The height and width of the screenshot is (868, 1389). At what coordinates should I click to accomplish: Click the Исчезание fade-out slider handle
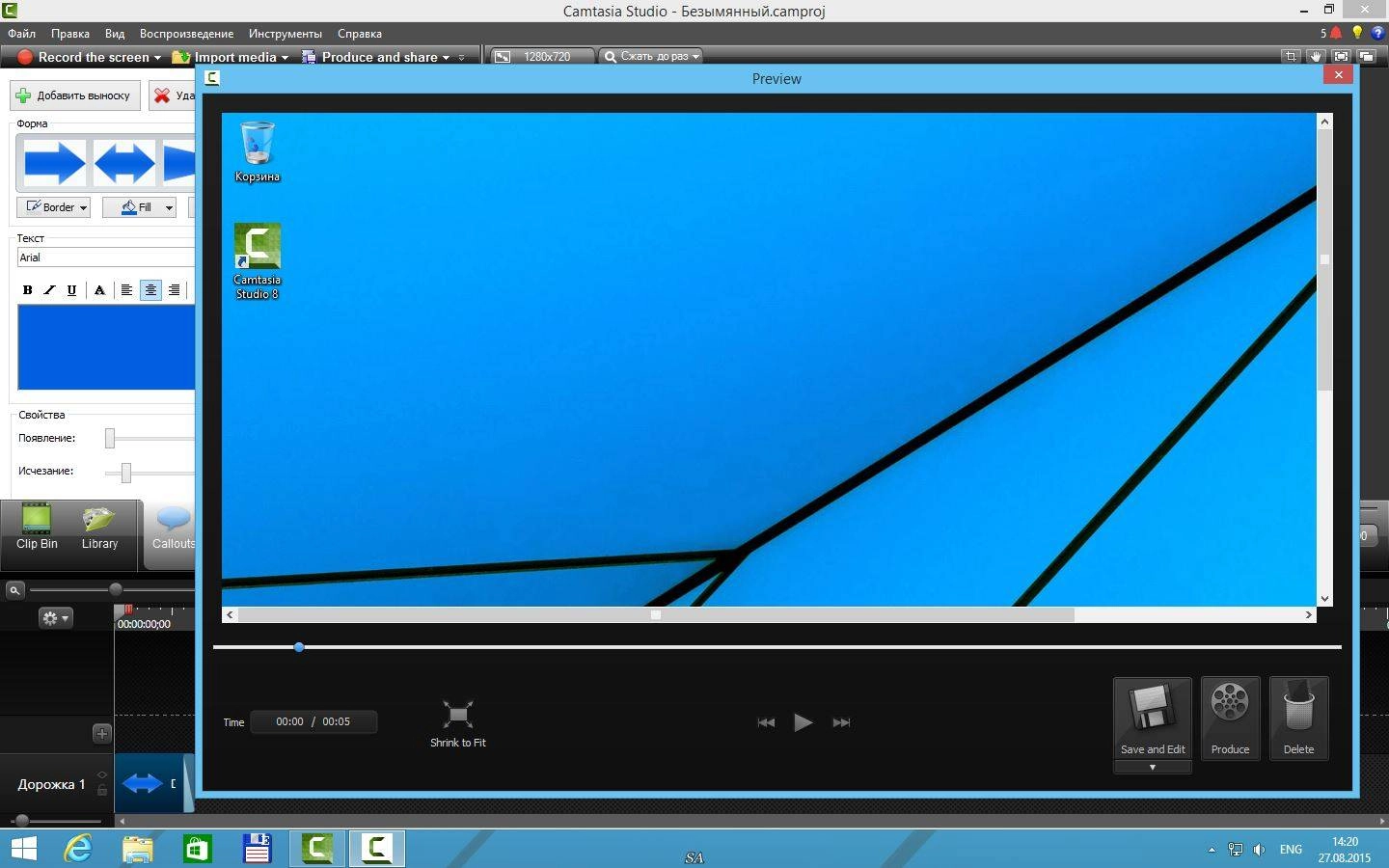pyautogui.click(x=125, y=472)
